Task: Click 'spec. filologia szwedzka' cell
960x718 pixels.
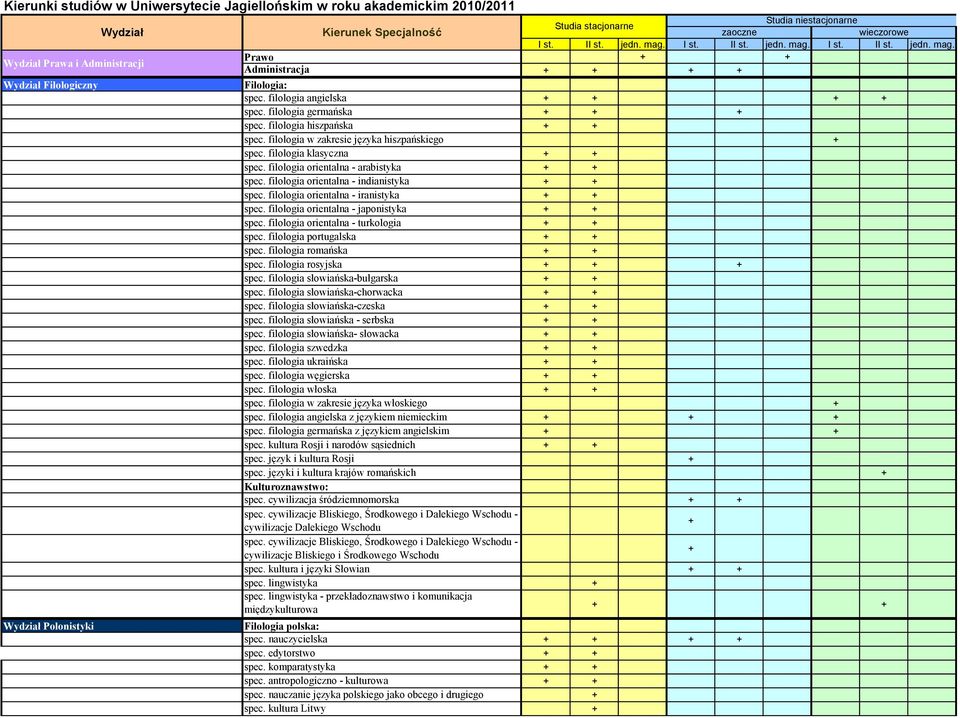Action: (x=381, y=348)
